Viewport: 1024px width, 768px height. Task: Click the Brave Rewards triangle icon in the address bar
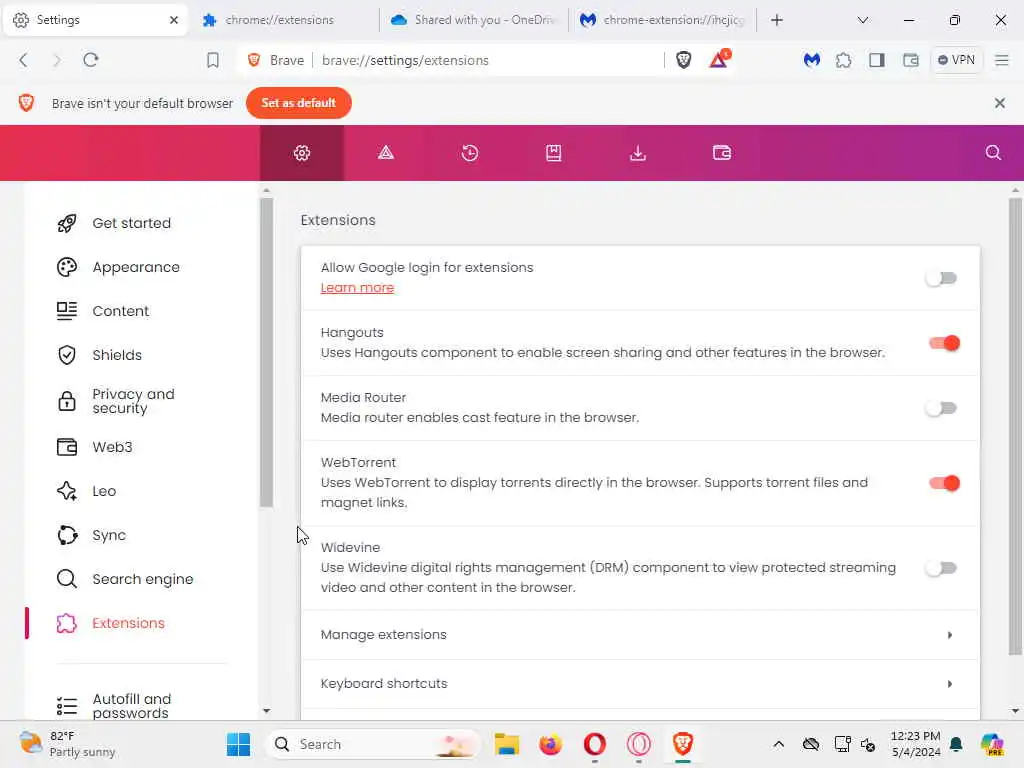(718, 59)
